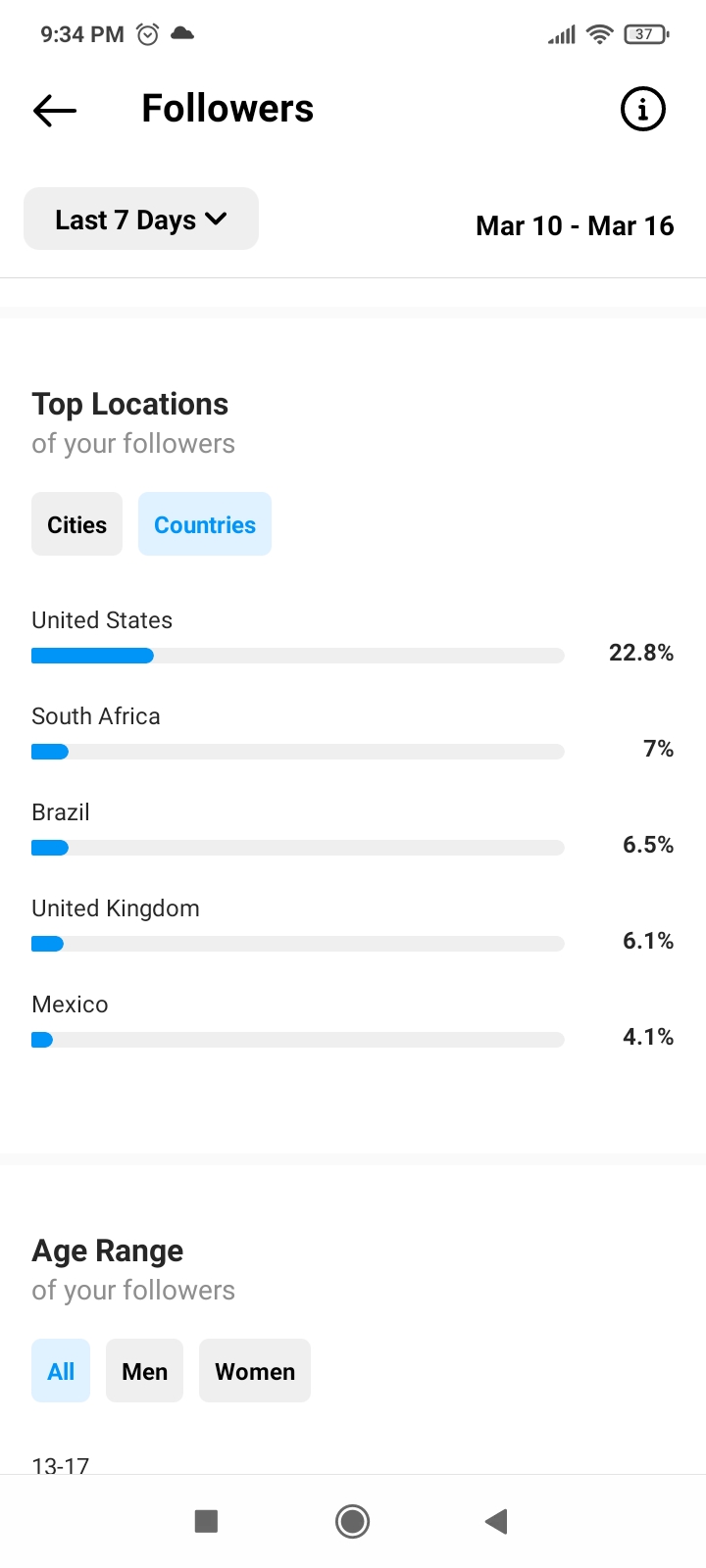Image resolution: width=706 pixels, height=1568 pixels.
Task: Select the All age range chip
Action: click(x=61, y=1371)
